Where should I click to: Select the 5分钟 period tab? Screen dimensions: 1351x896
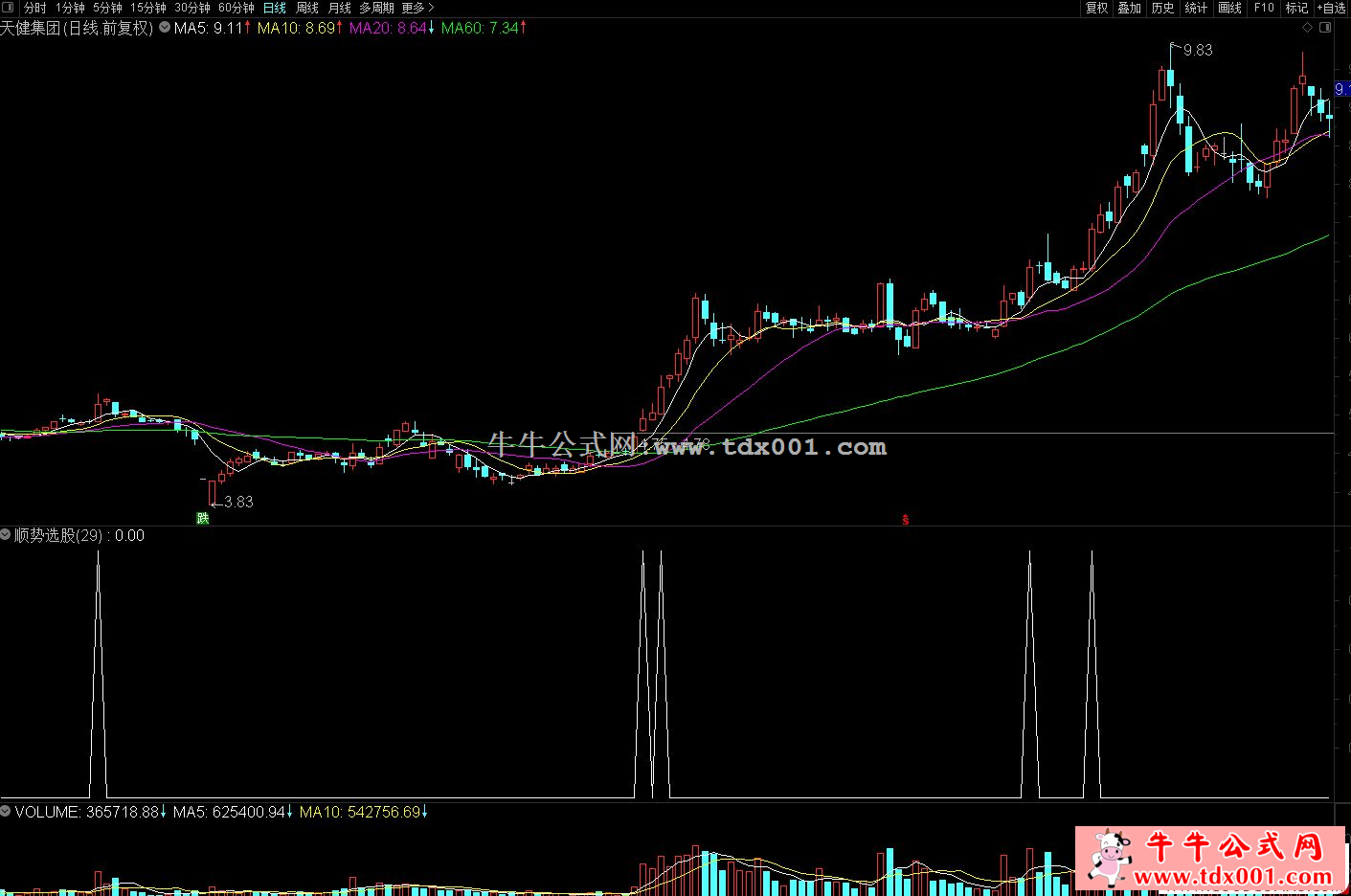(107, 8)
